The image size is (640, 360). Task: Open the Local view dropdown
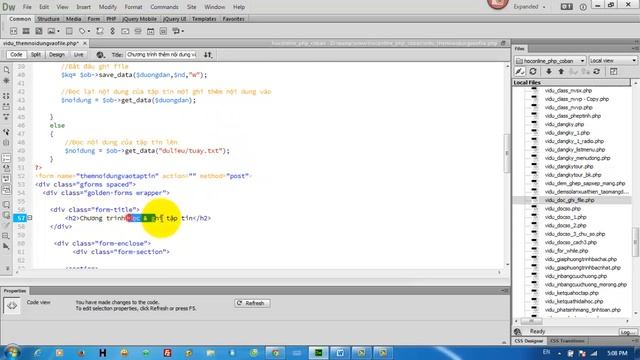coord(613,61)
